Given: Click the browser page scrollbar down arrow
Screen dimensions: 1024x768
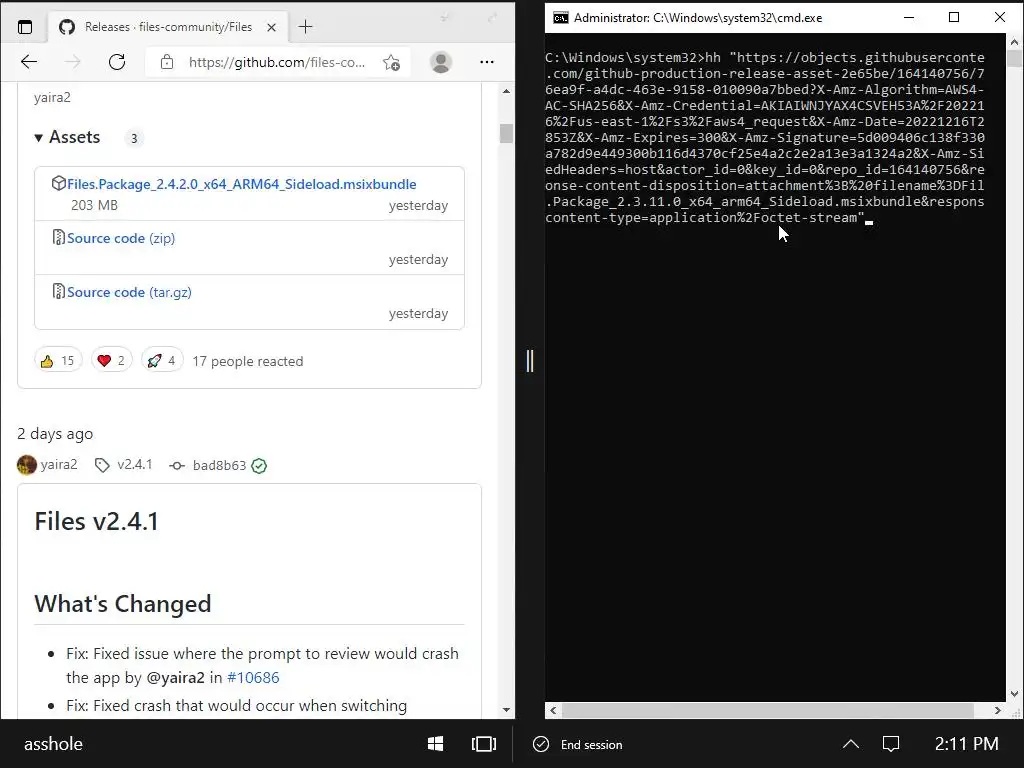Looking at the screenshot, I should point(506,710).
